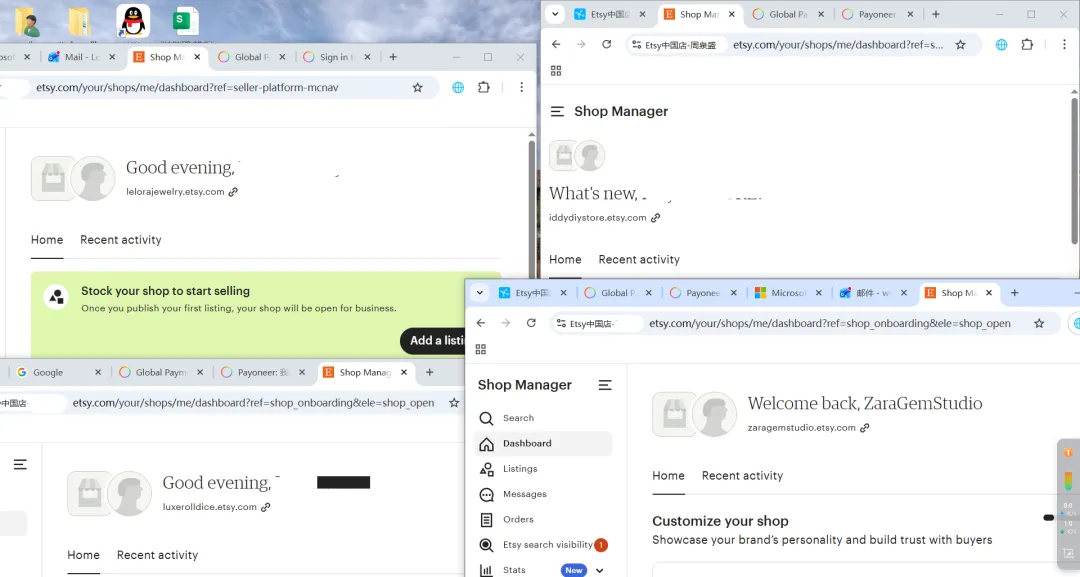Switch to Recent activity tab in iddydiystore window

639,260
